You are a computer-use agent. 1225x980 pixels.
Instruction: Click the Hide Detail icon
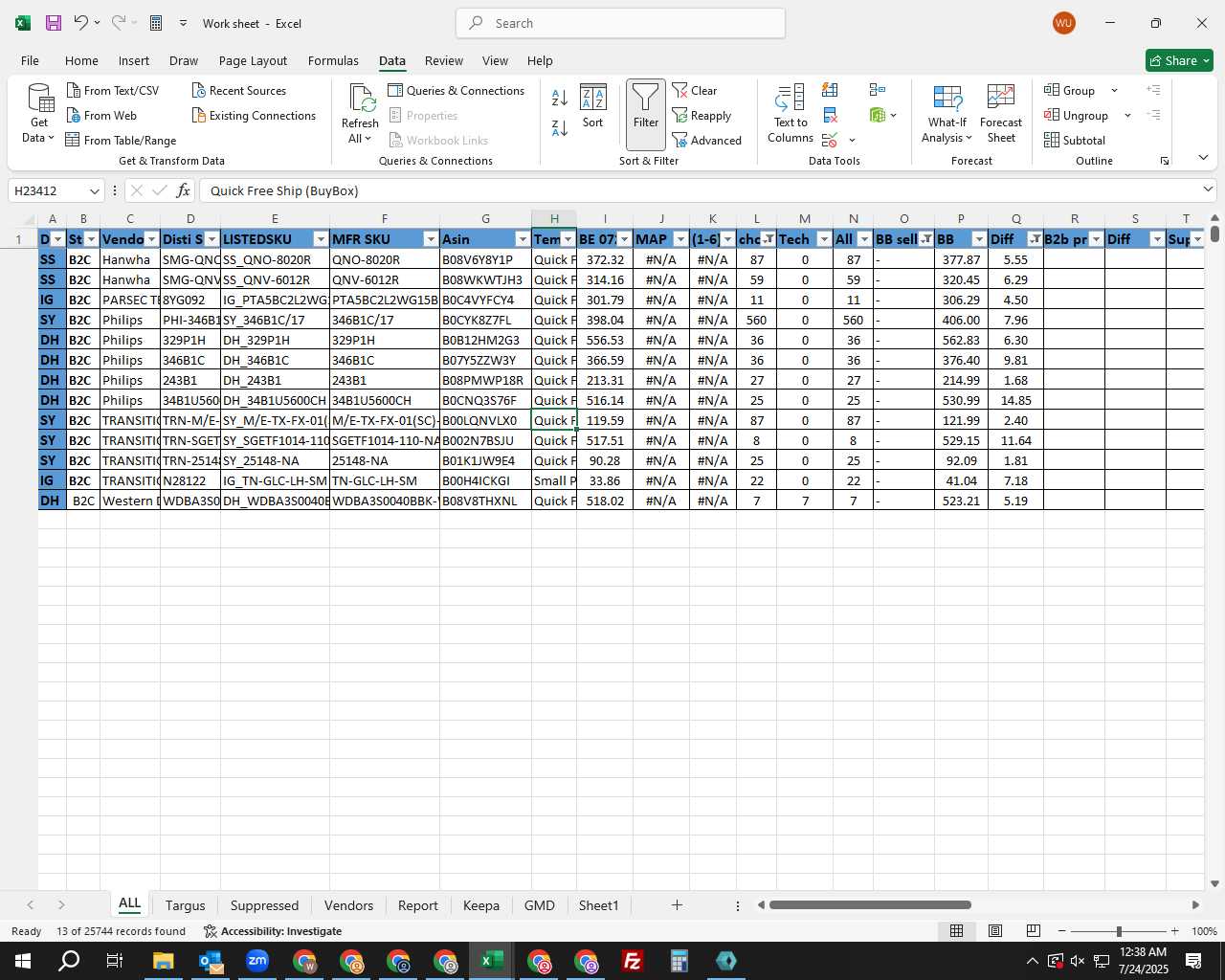tap(1154, 115)
